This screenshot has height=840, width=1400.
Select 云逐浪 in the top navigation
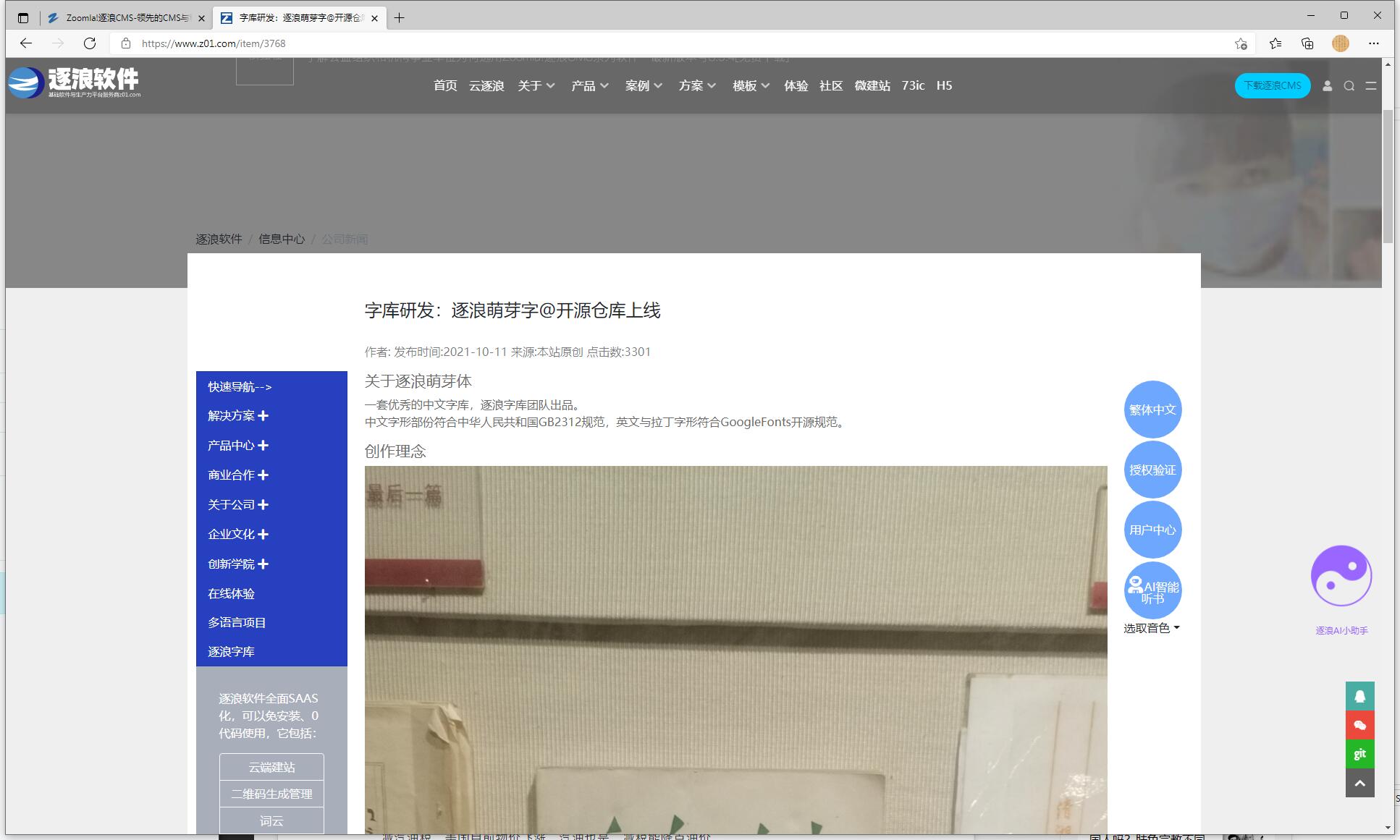coord(486,86)
